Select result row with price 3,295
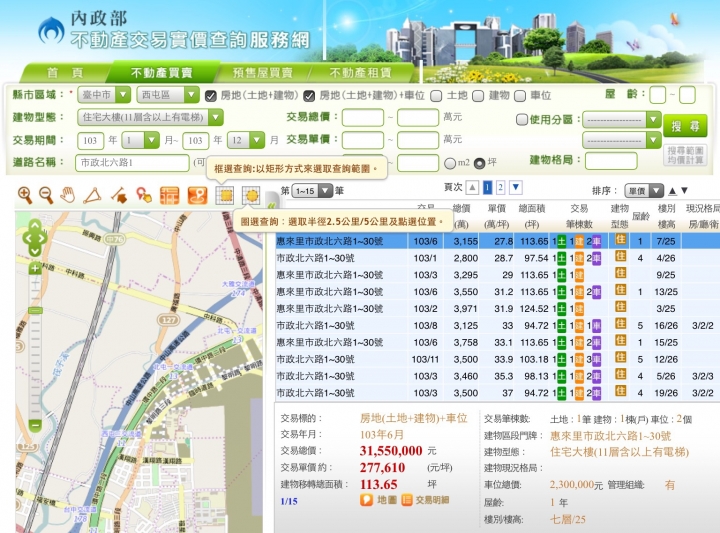Screen dimensions: 720x533 click(497, 275)
